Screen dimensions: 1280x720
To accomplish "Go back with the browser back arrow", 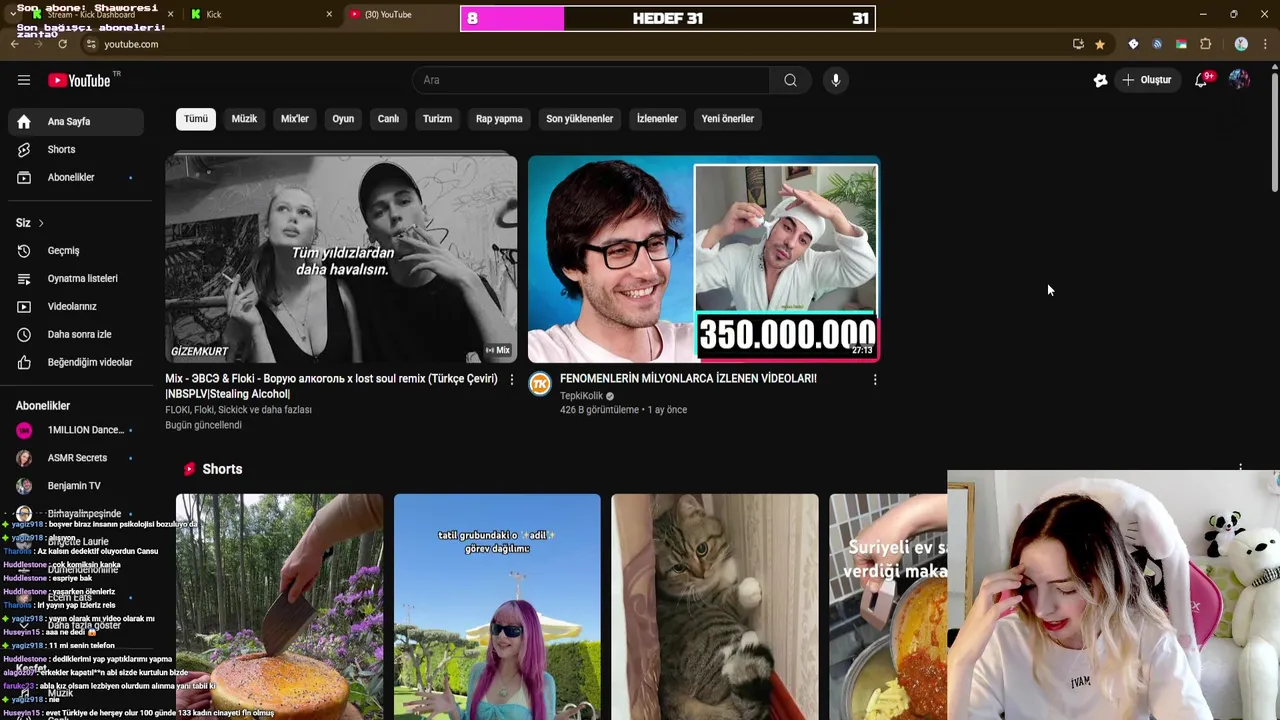I will (x=15, y=44).
